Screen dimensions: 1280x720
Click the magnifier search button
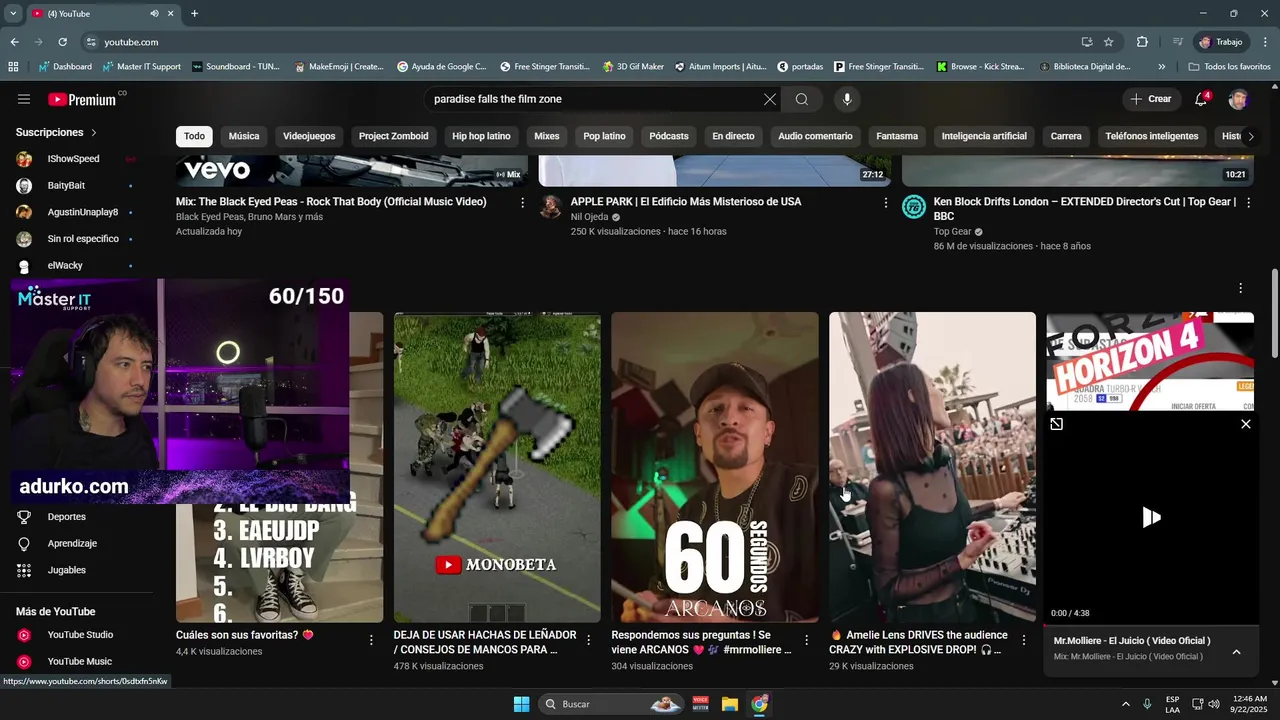(802, 99)
